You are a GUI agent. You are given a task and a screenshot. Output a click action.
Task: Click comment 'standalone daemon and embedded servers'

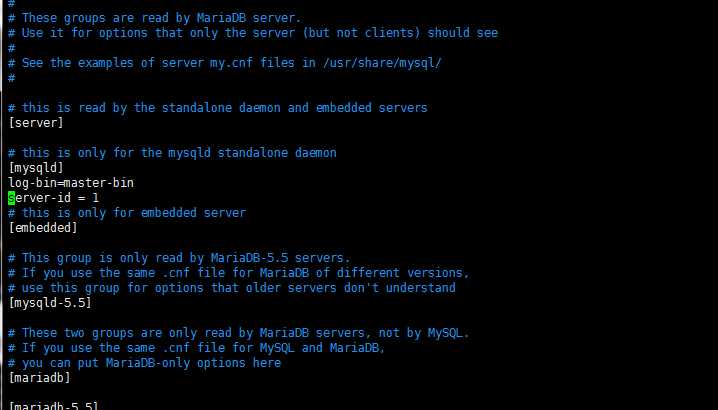click(218, 108)
